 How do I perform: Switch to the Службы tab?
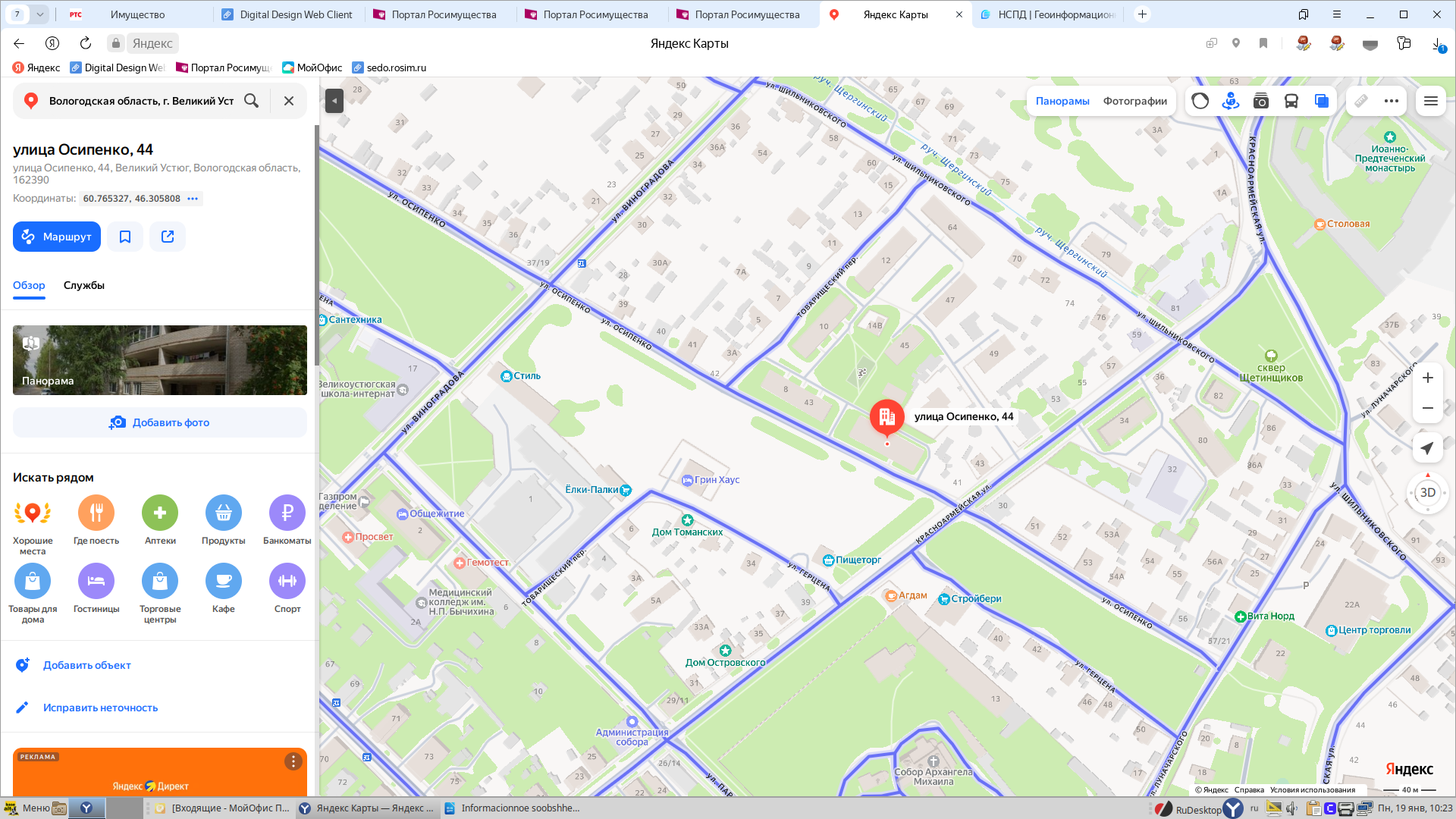83,285
